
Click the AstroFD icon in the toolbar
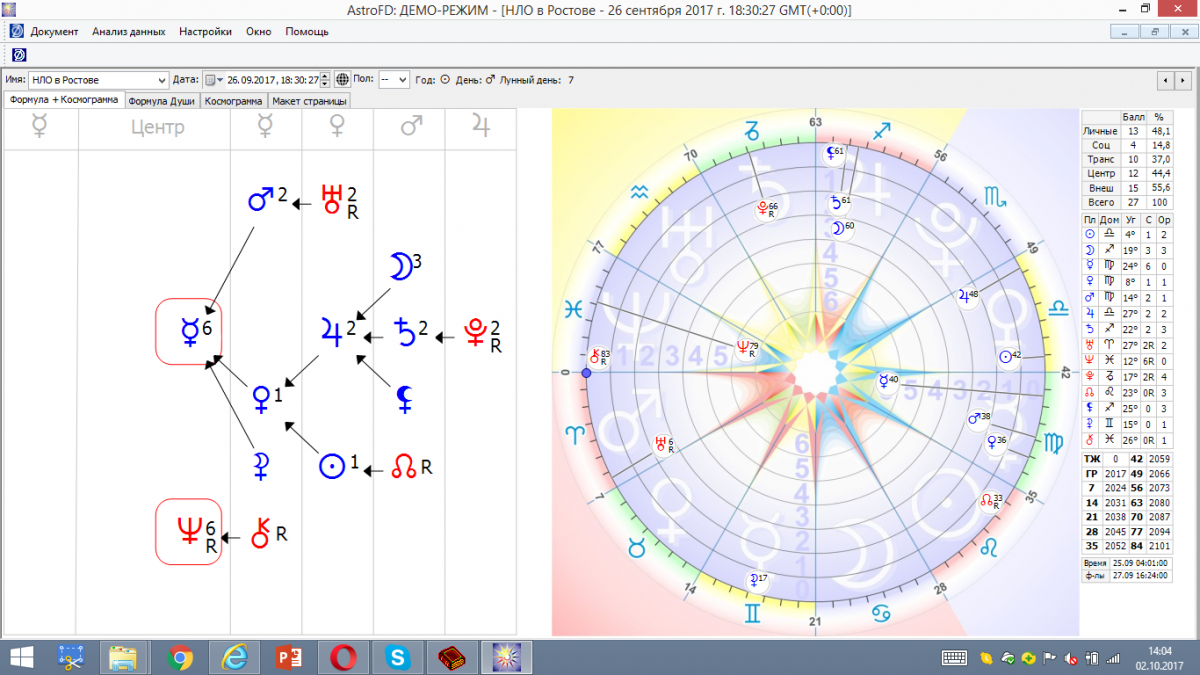[x=19, y=54]
